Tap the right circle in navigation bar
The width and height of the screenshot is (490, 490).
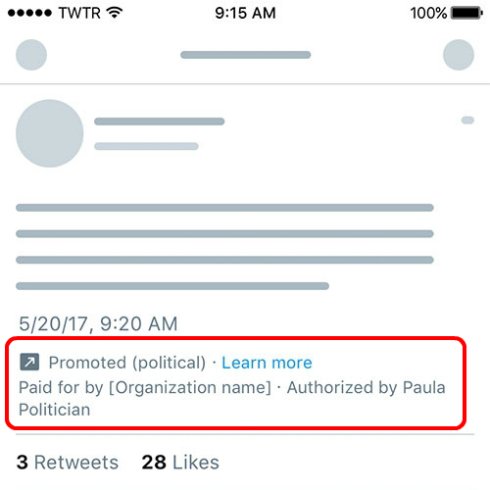coord(459,55)
